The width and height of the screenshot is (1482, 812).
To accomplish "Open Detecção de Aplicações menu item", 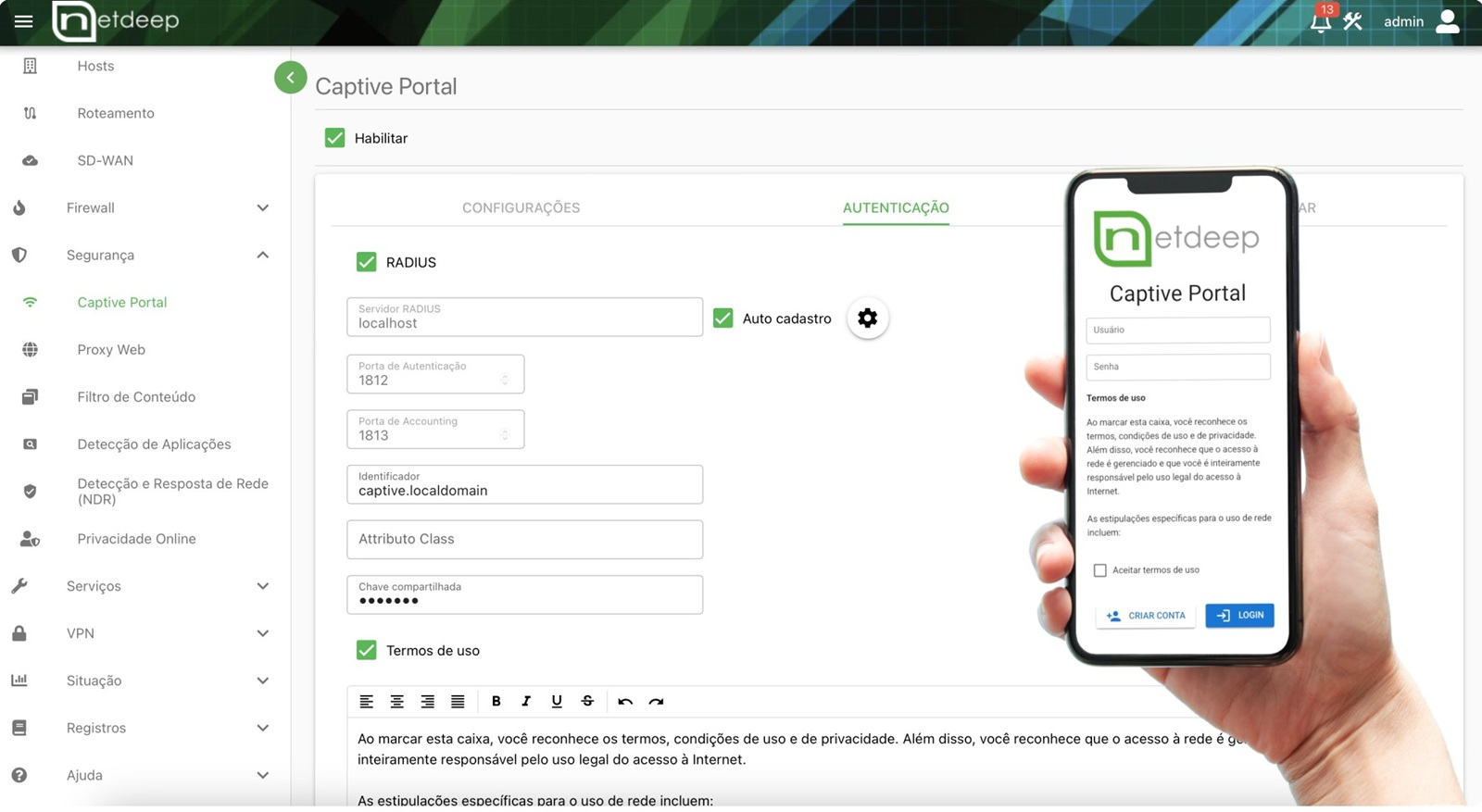I will click(154, 444).
